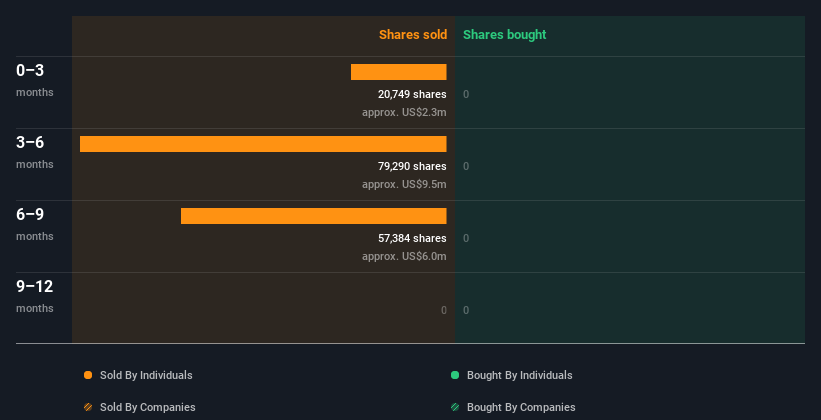The image size is (821, 420).
Task: Click the 57,384 shares value
Action: point(405,238)
